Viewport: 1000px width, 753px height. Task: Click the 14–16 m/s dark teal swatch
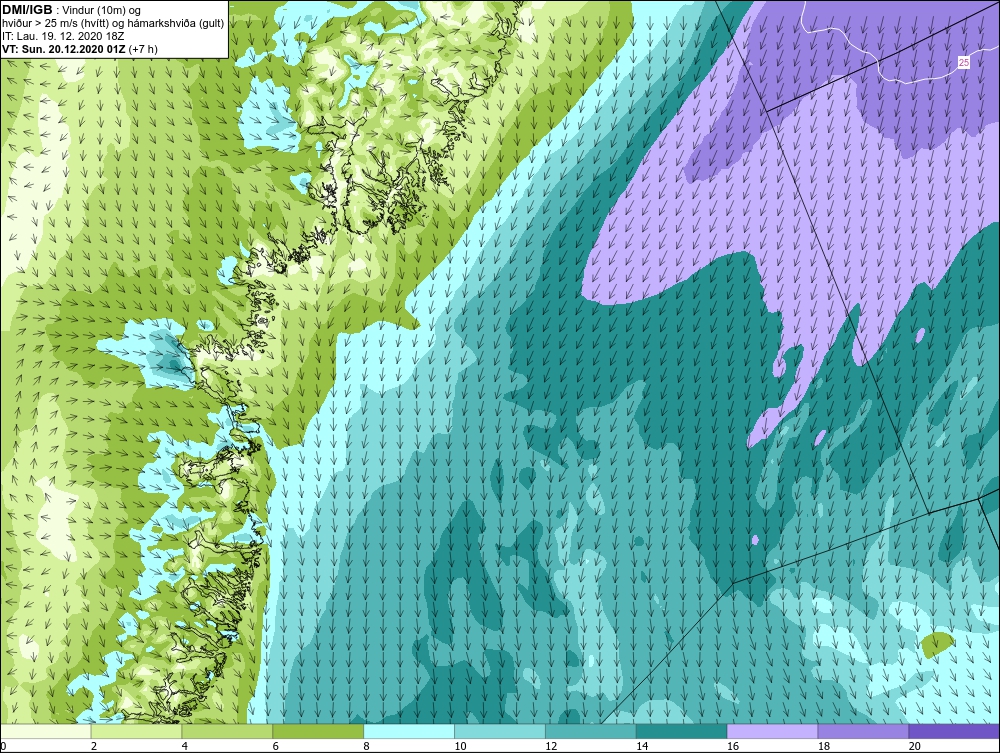tap(681, 731)
